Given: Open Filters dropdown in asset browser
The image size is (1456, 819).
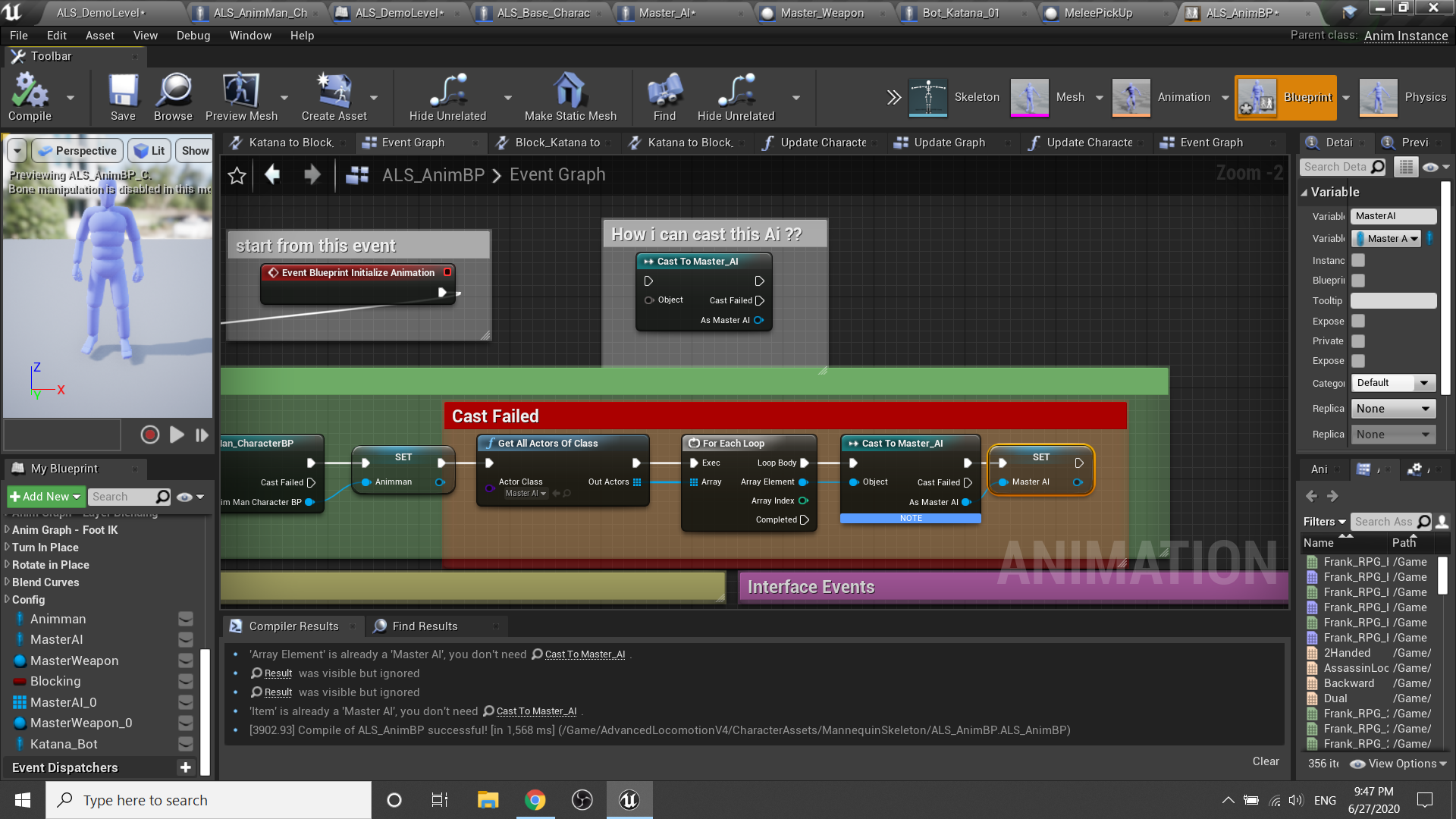Looking at the screenshot, I should 1324,522.
